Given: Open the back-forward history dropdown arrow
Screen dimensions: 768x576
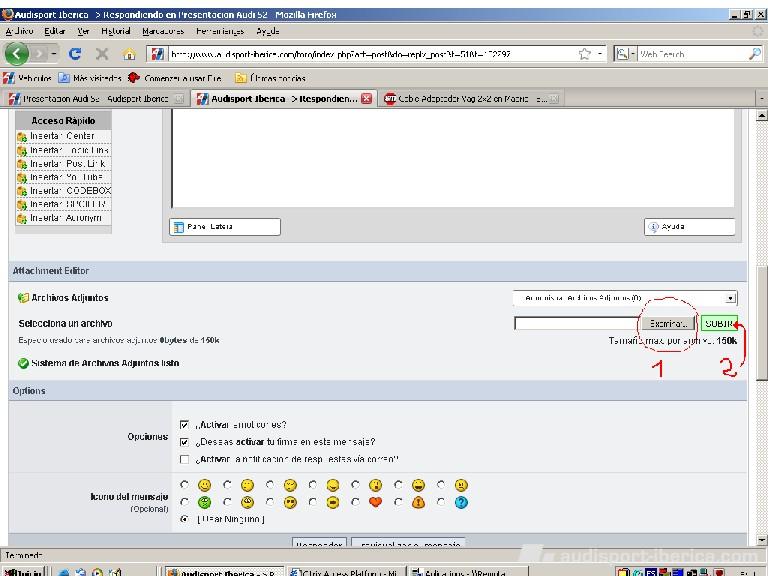Looking at the screenshot, I should click(54, 53).
